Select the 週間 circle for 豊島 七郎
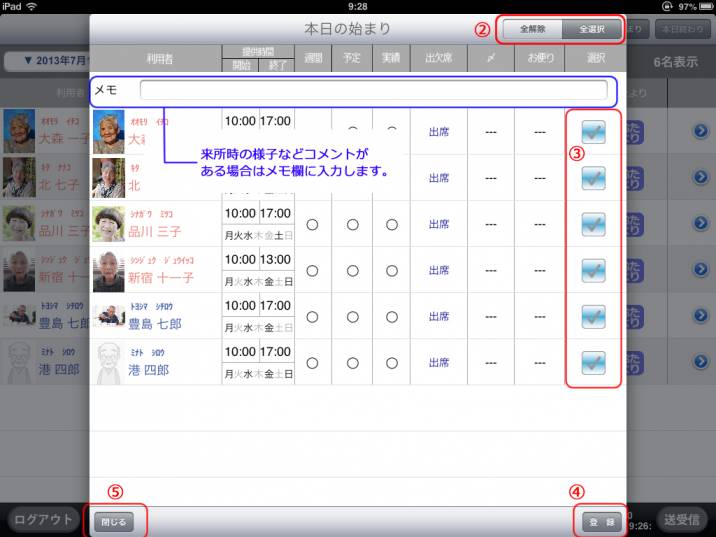 click(x=313, y=316)
